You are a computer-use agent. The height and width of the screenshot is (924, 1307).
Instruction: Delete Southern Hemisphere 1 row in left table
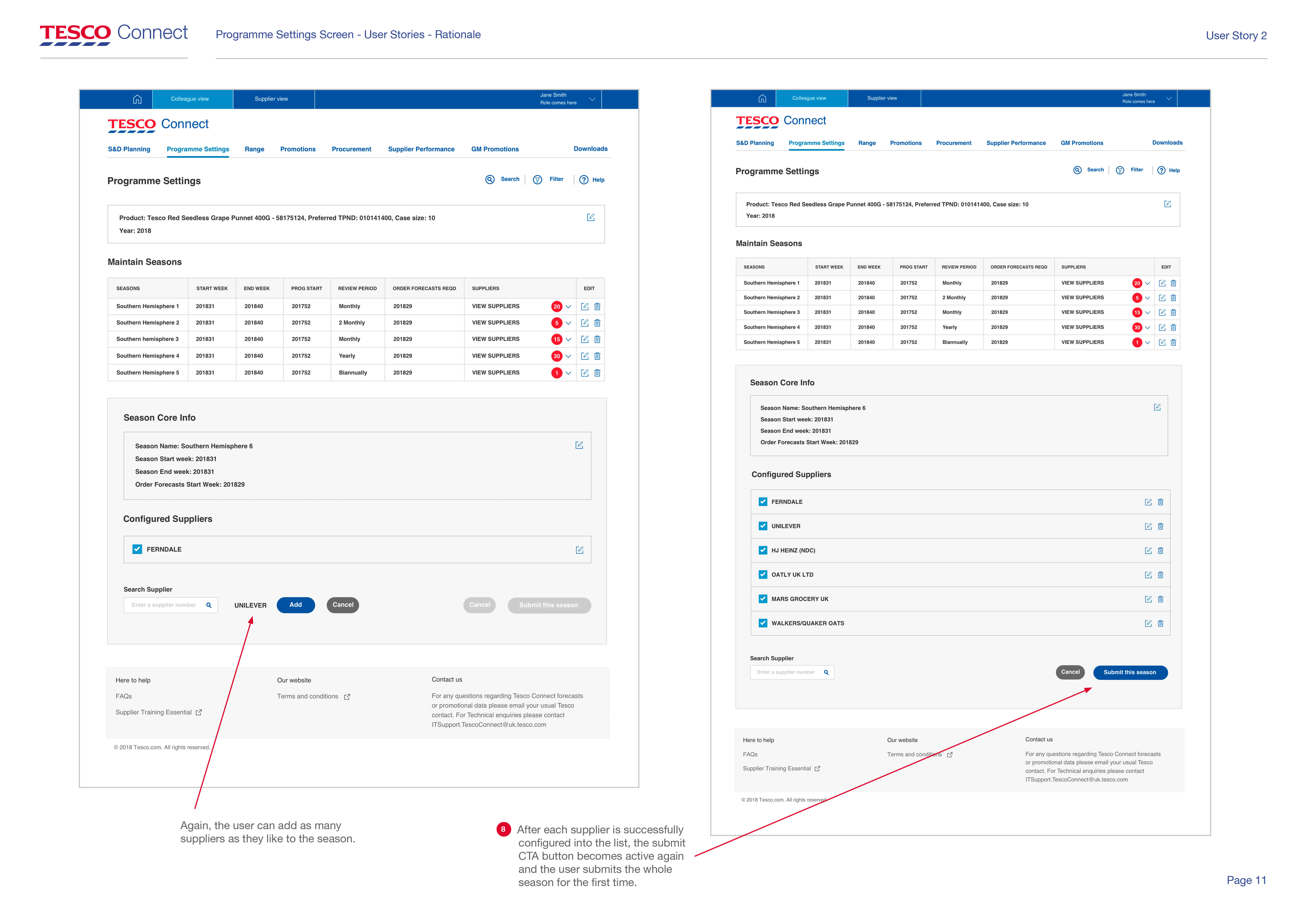point(597,307)
